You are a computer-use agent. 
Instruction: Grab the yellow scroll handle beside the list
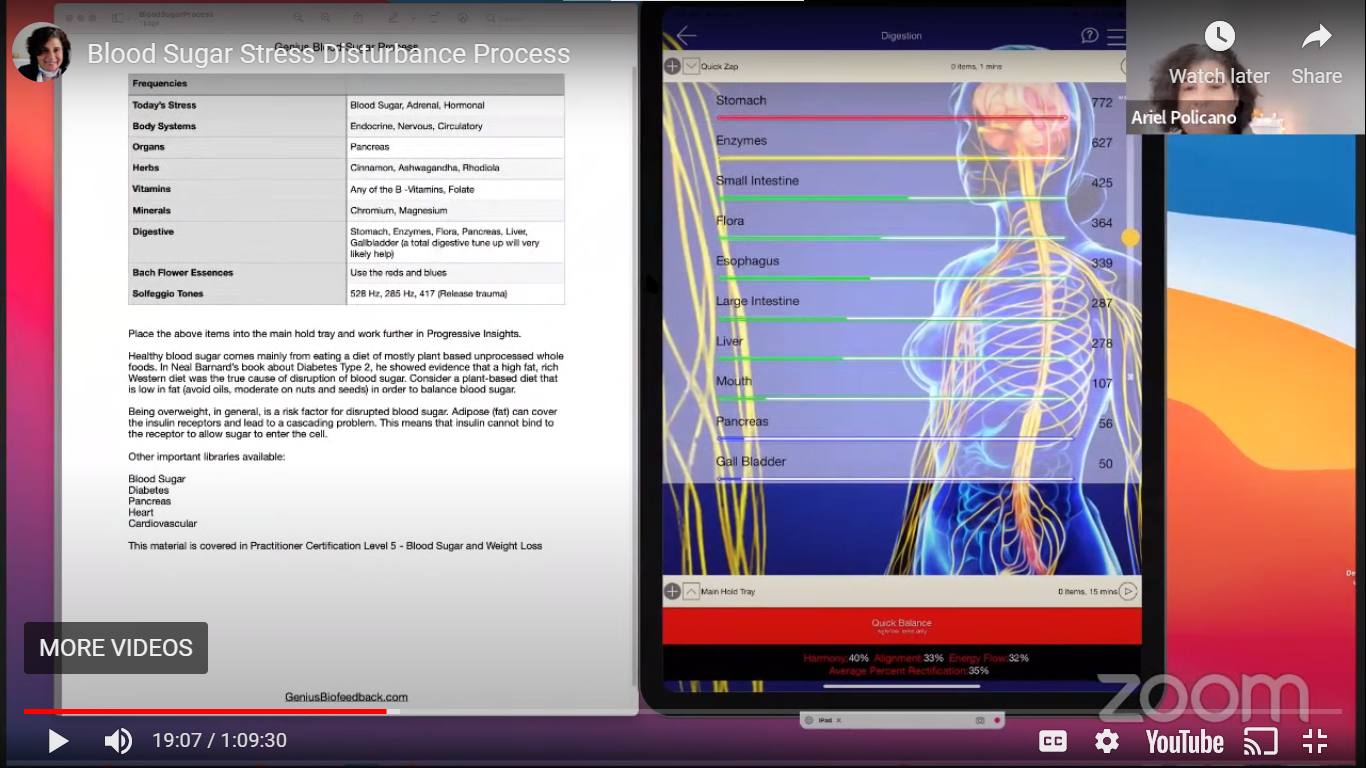click(1130, 238)
